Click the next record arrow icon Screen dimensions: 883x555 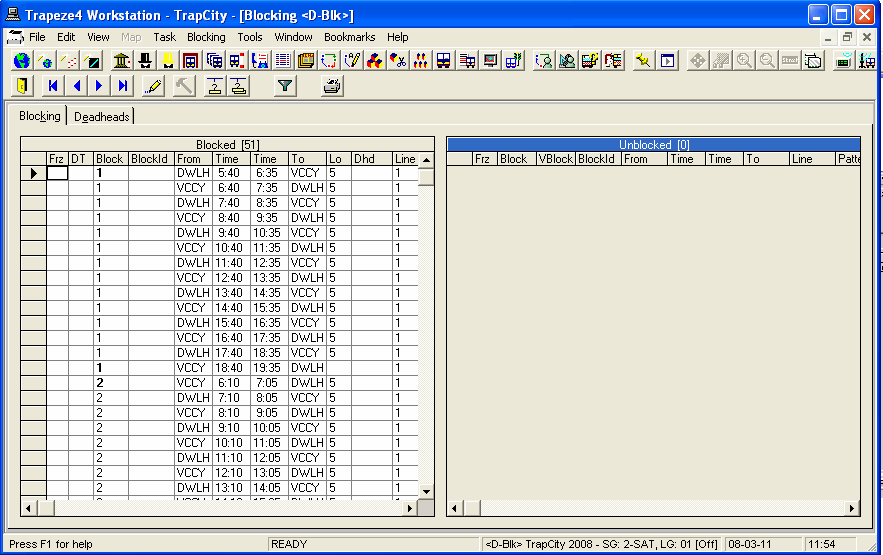pos(99,86)
